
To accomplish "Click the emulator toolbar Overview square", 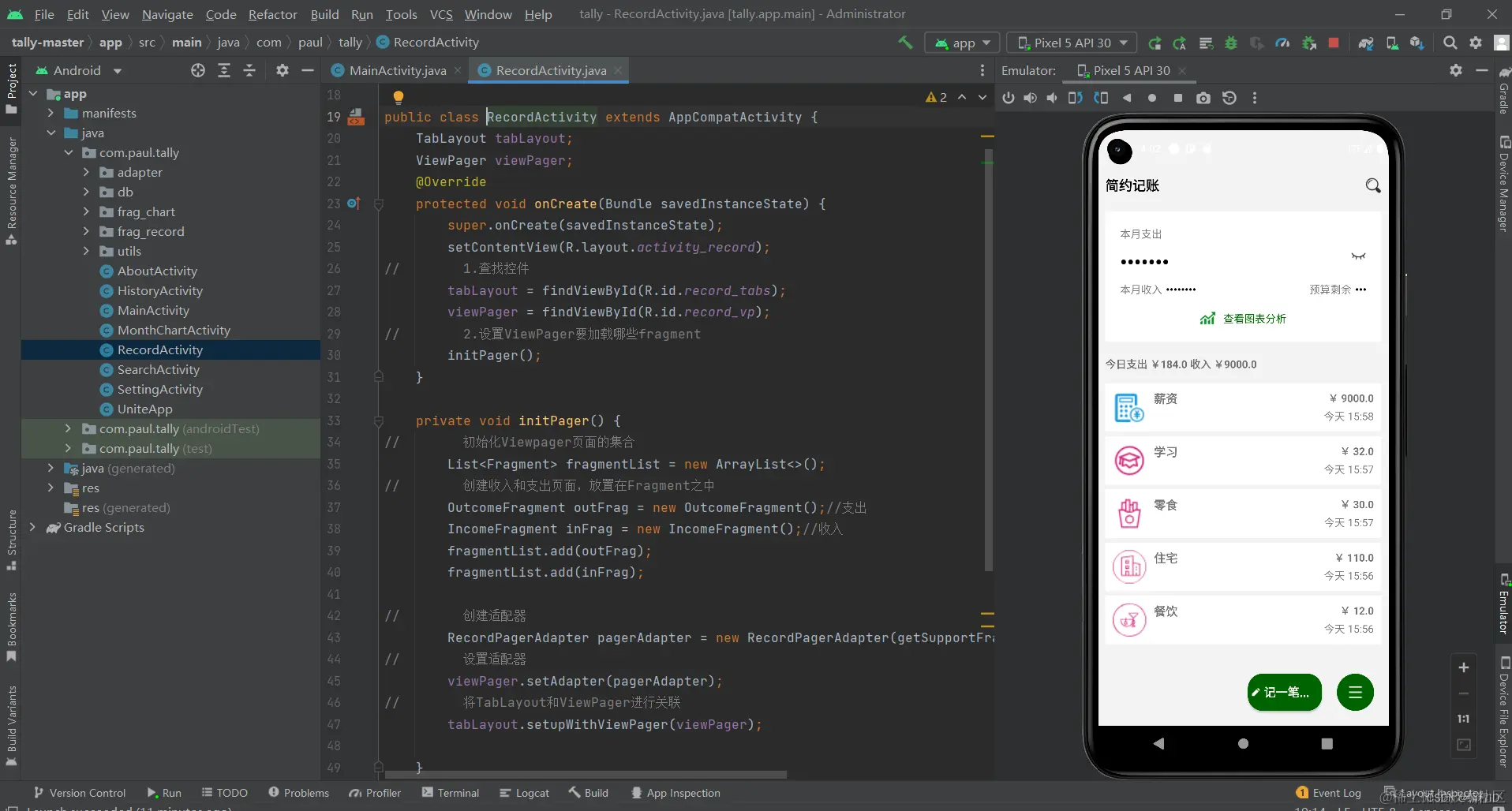I will point(1178,98).
